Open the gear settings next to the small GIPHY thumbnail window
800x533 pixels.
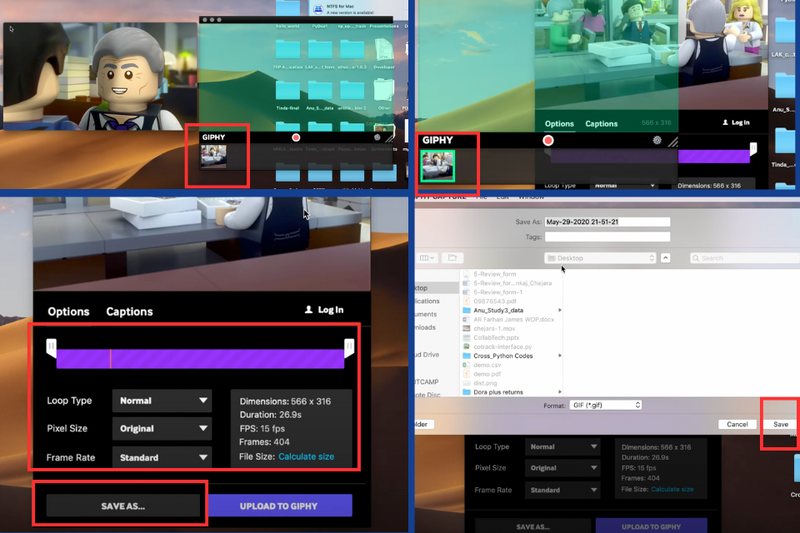pyautogui.click(x=377, y=137)
